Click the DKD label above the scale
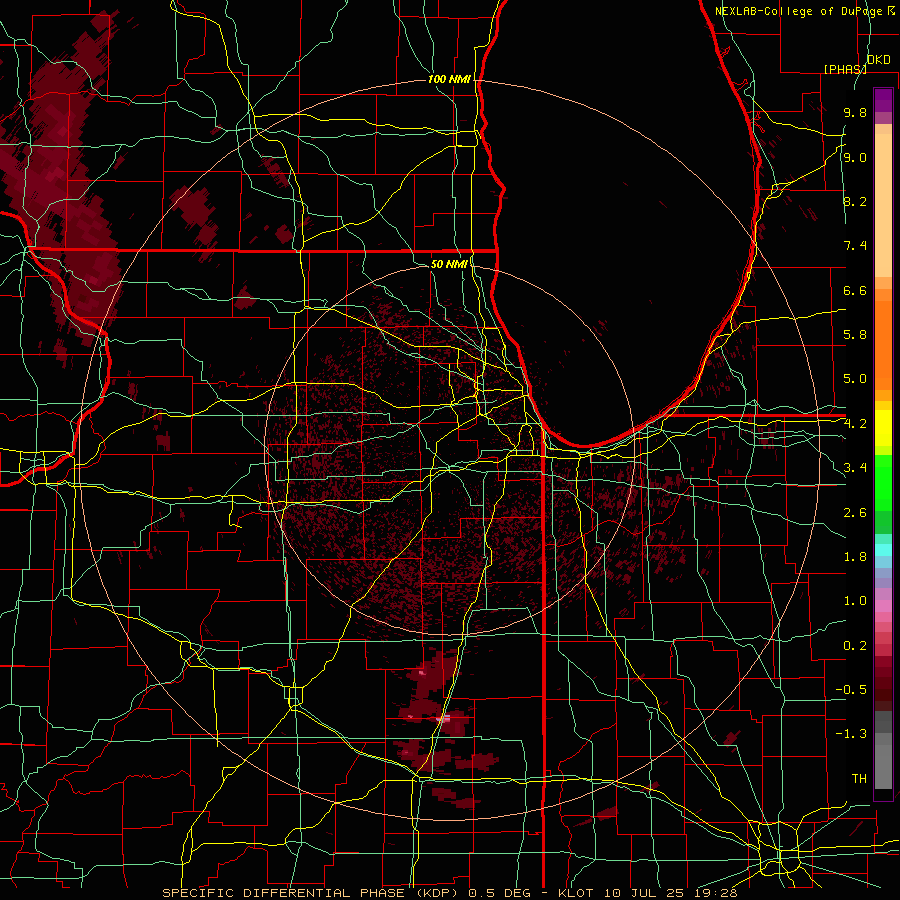900x900 pixels. click(x=878, y=60)
